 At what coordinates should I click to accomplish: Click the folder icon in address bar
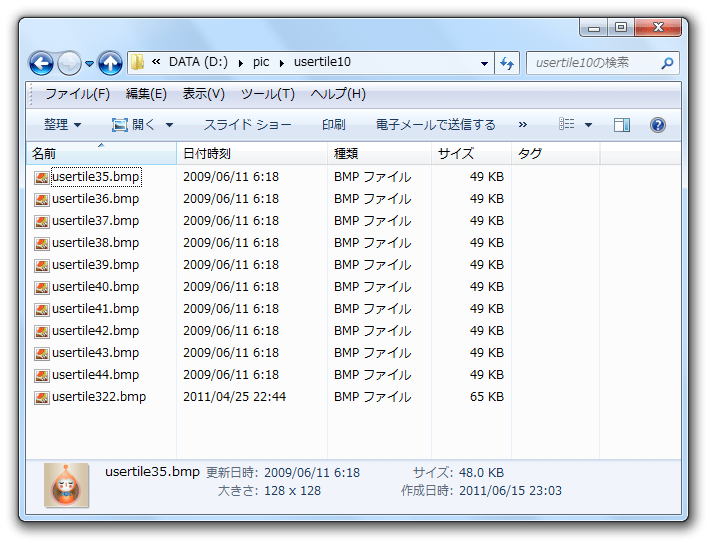tap(137, 62)
